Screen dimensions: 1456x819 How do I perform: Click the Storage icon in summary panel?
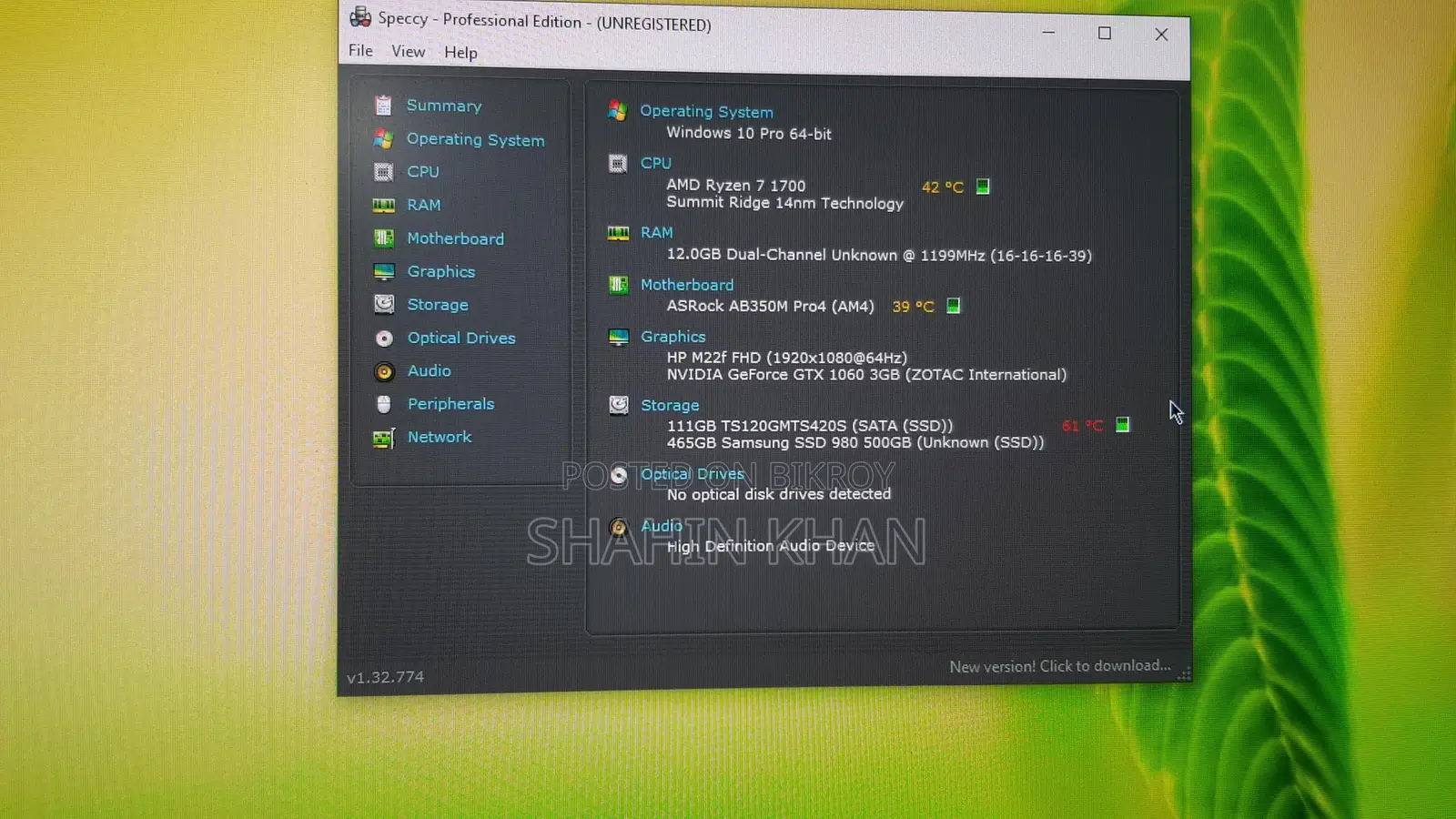619,405
